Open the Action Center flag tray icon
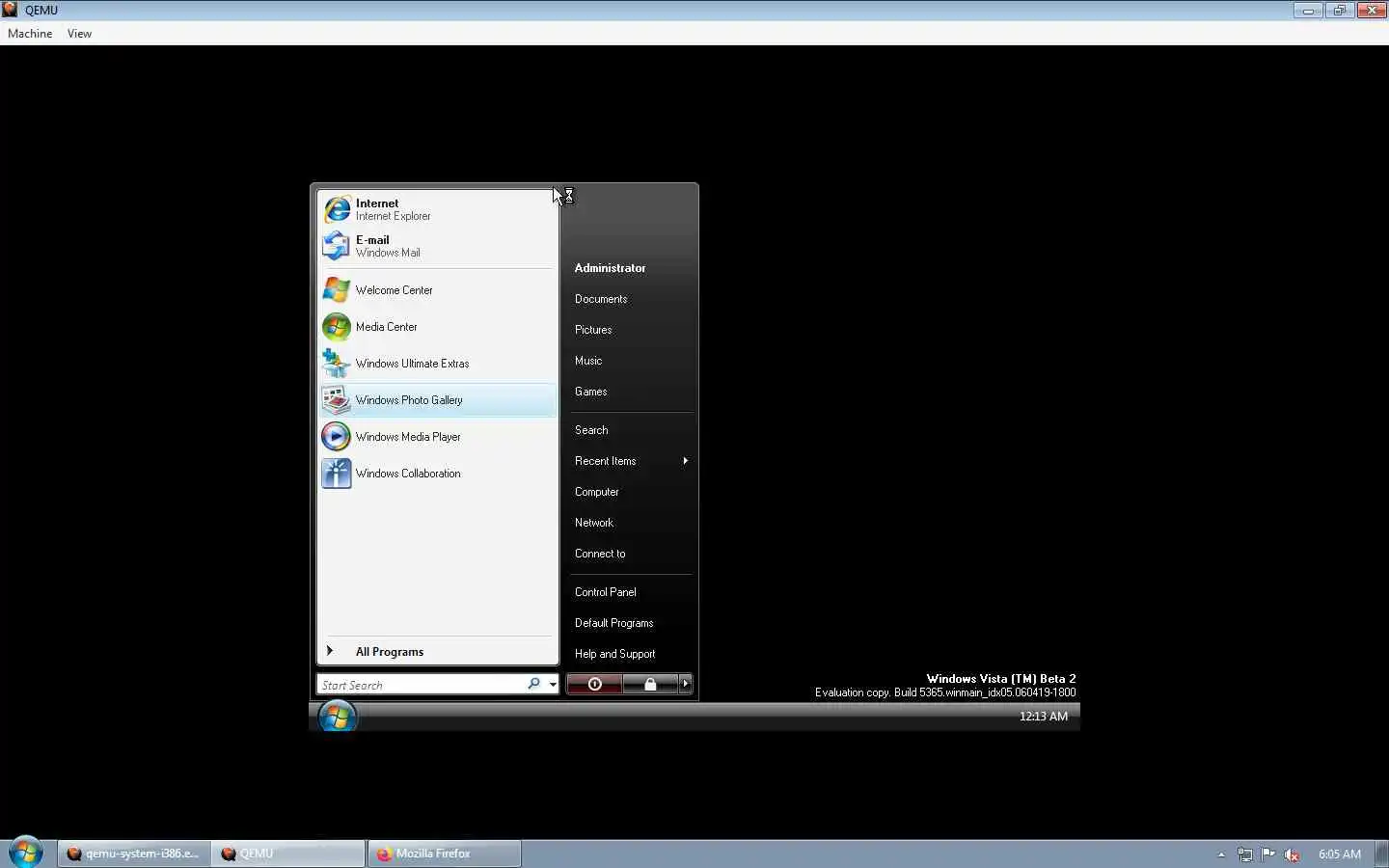Viewport: 1389px width, 868px height. click(1268, 854)
